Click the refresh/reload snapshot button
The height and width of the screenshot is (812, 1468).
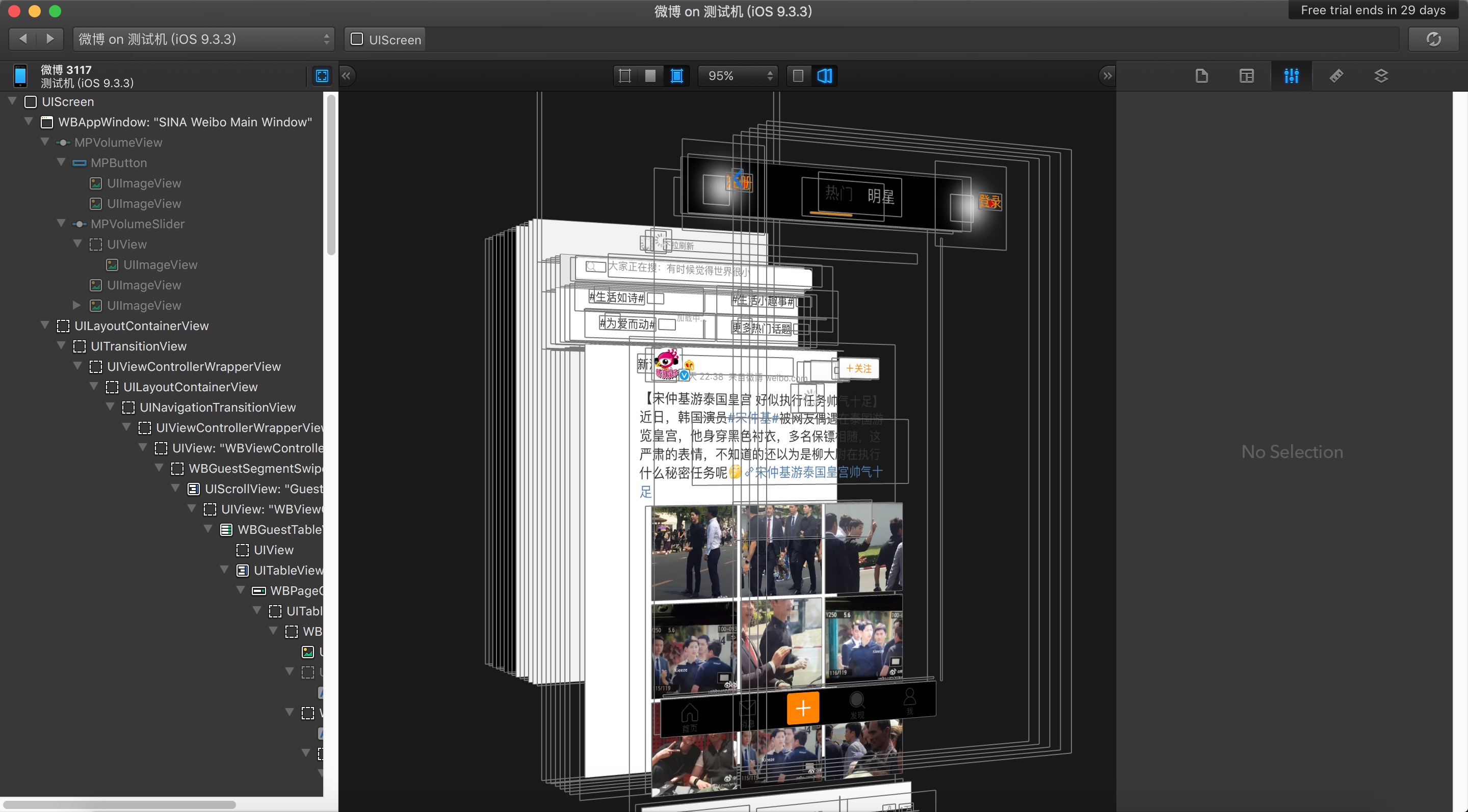[1433, 39]
